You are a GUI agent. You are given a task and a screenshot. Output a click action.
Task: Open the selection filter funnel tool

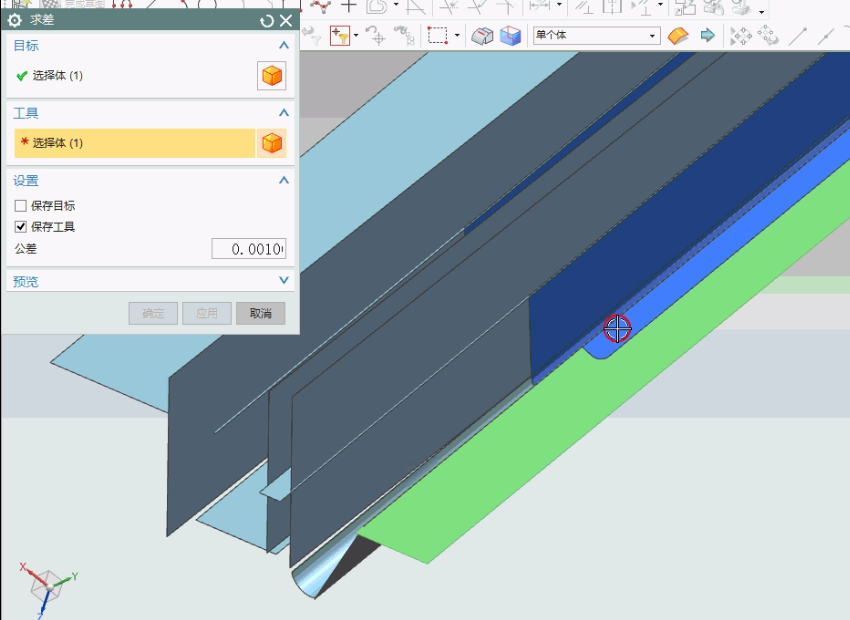coord(340,36)
